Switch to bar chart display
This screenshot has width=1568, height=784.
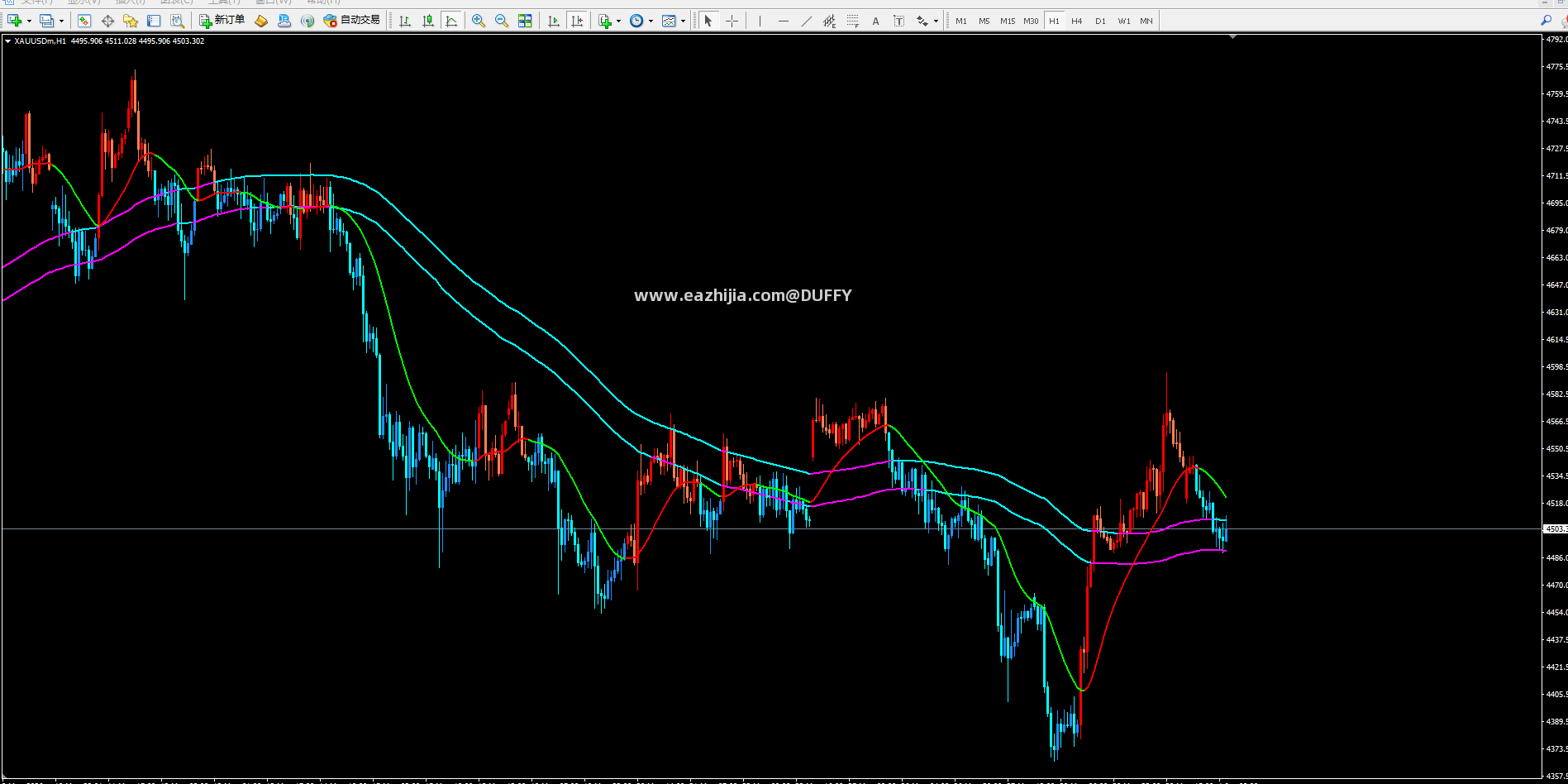405,21
